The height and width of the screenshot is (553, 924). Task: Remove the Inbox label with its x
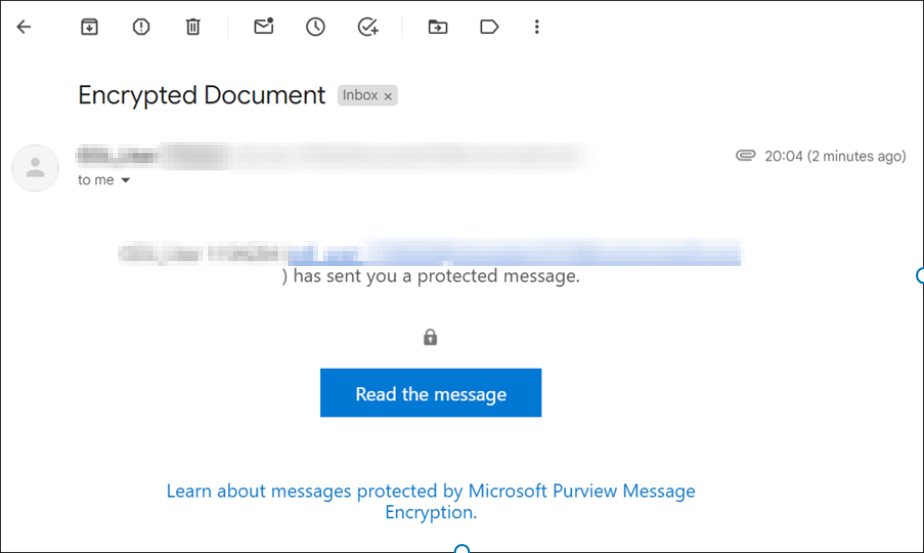[389, 96]
